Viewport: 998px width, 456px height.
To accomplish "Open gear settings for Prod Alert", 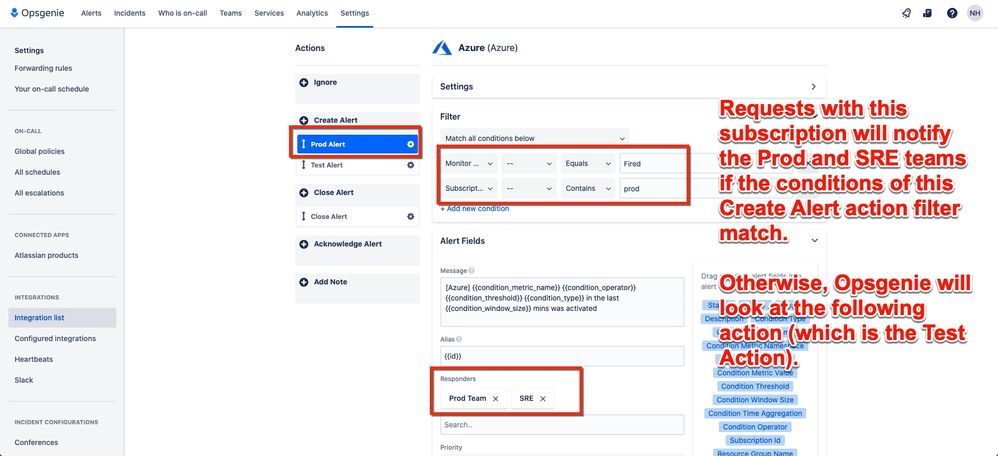I will (x=411, y=145).
